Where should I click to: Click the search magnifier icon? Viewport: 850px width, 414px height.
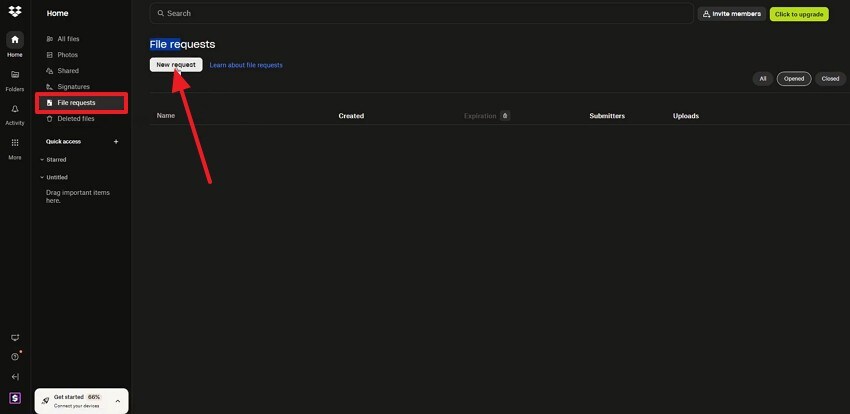click(x=160, y=13)
